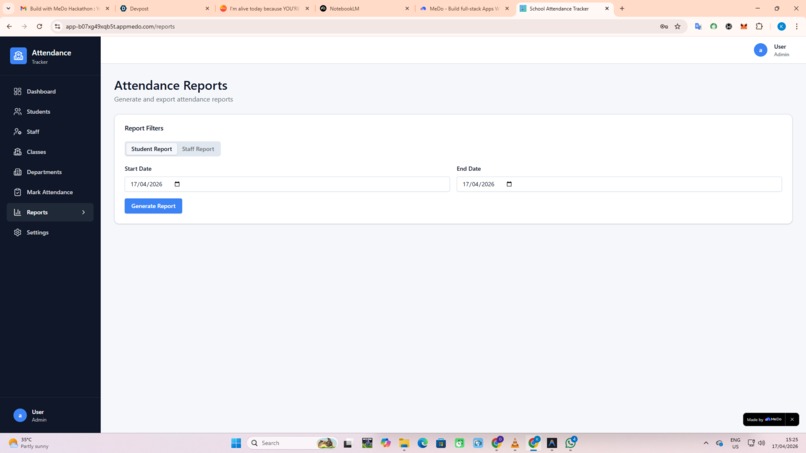Show hidden system tray icons
The image size is (806, 453).
pos(706,443)
